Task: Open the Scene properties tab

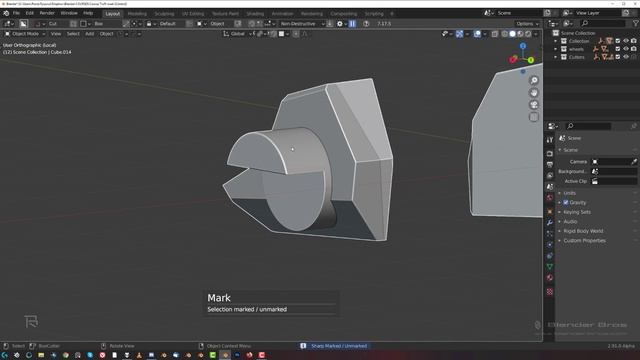Action: tap(550, 187)
